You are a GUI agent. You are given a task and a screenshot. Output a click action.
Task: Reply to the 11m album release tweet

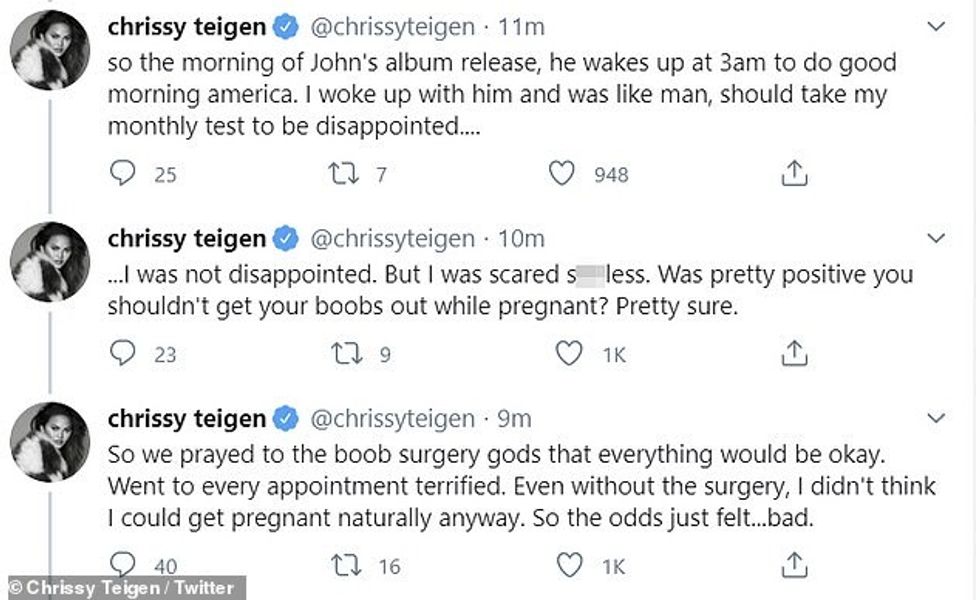tap(122, 174)
